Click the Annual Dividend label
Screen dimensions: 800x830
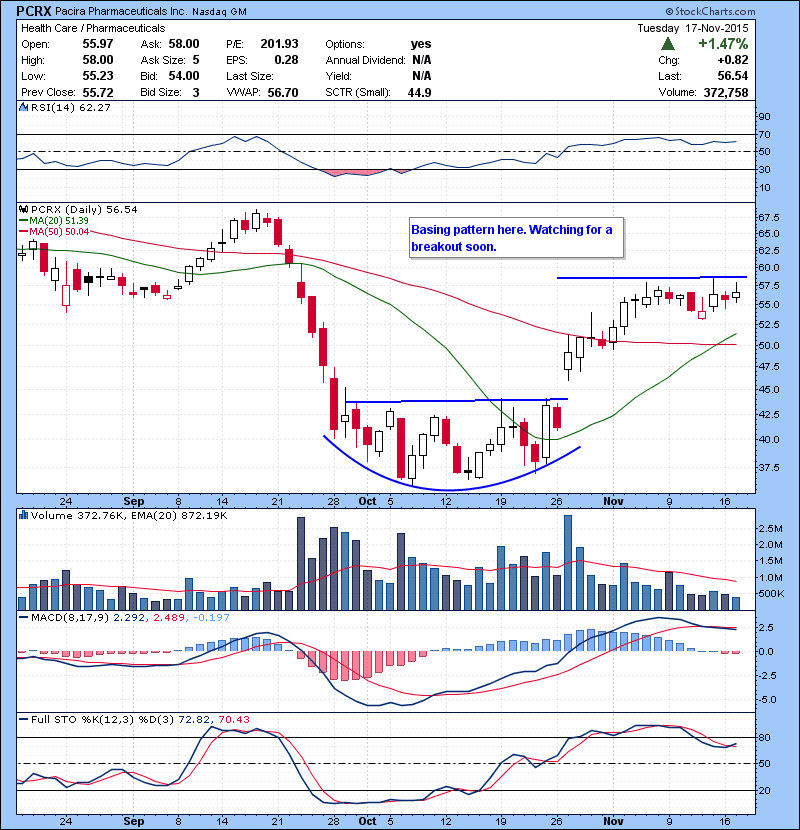[x=365, y=60]
